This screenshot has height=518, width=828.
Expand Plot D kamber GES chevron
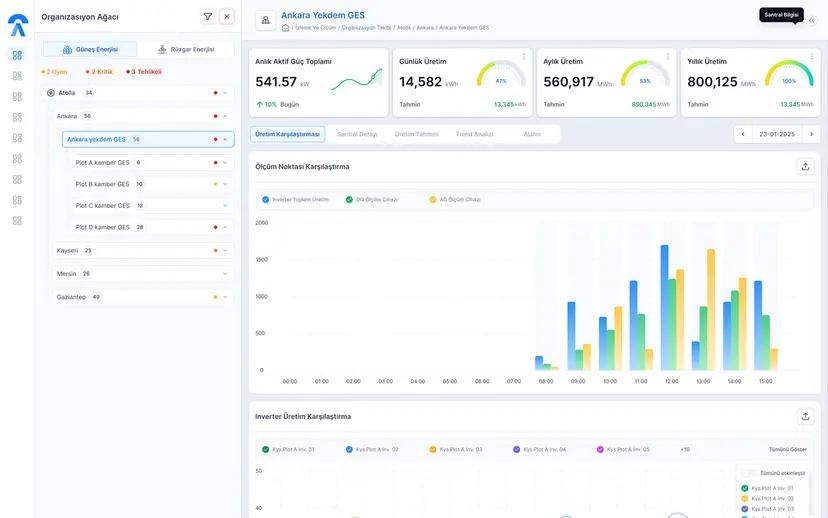pyautogui.click(x=225, y=227)
